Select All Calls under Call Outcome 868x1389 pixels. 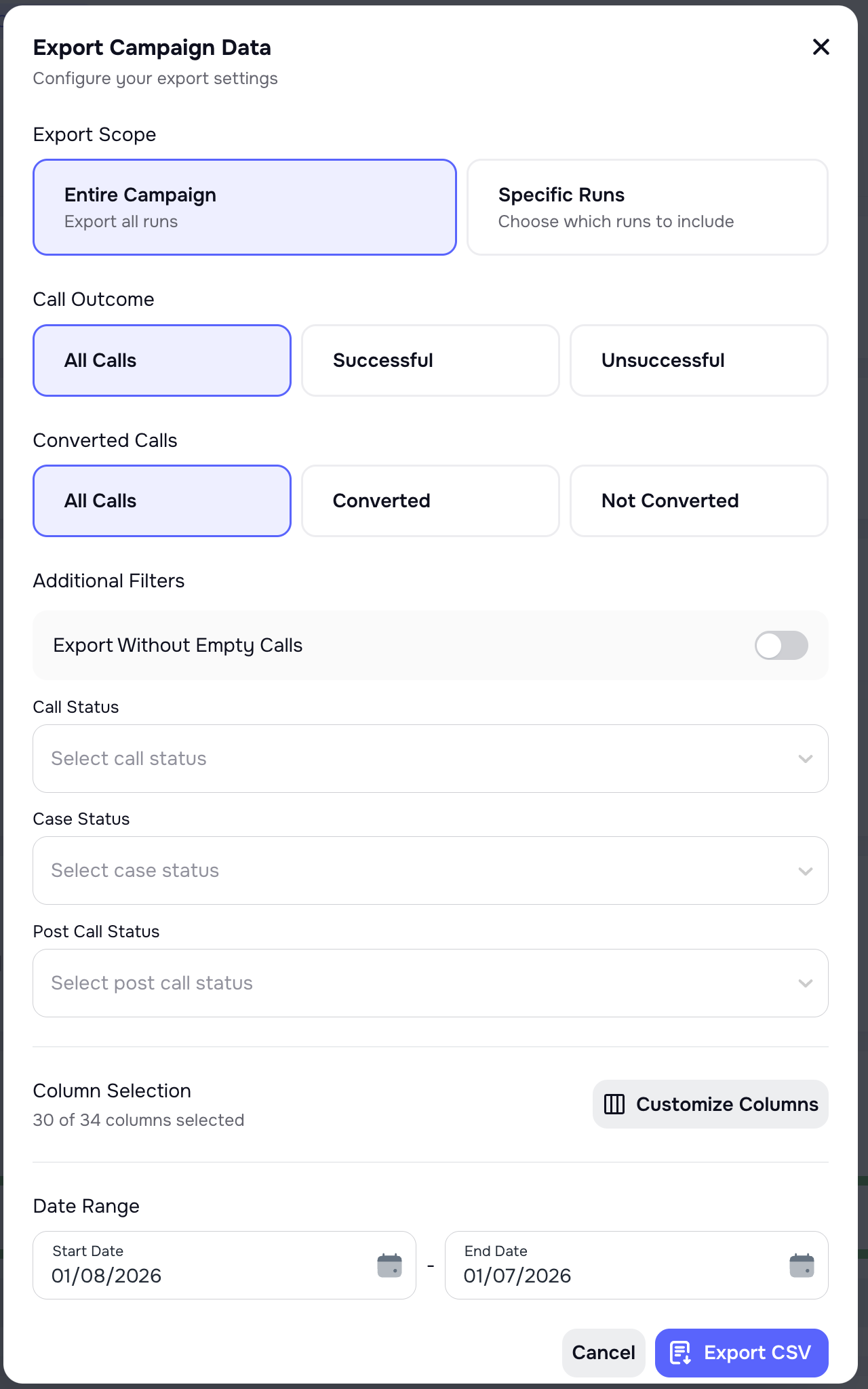click(161, 360)
